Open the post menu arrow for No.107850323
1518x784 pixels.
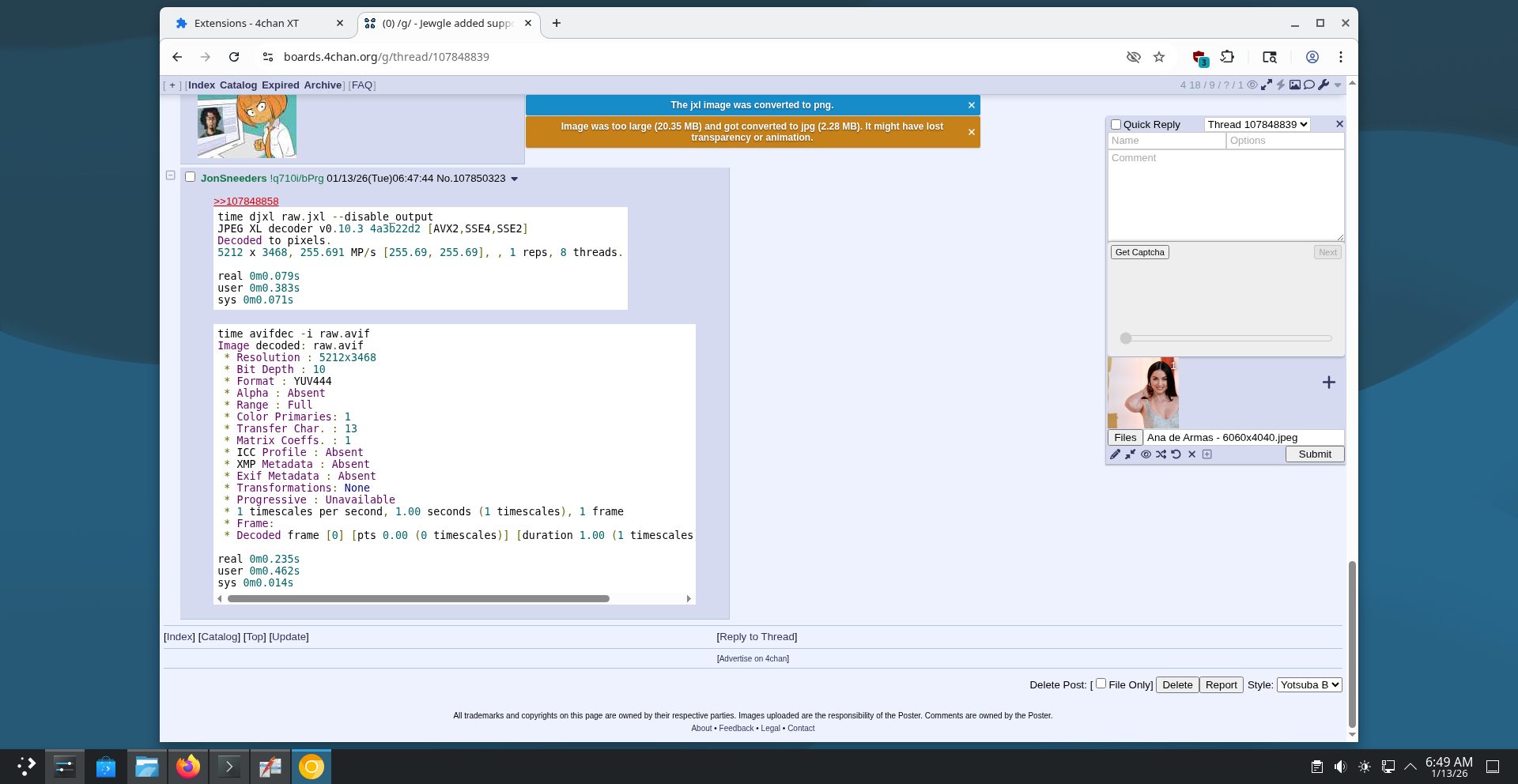(515, 179)
